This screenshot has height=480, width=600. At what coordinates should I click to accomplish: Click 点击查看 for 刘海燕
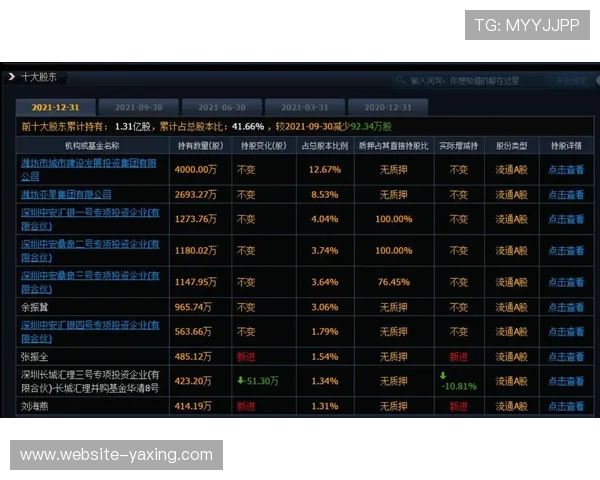coord(566,406)
